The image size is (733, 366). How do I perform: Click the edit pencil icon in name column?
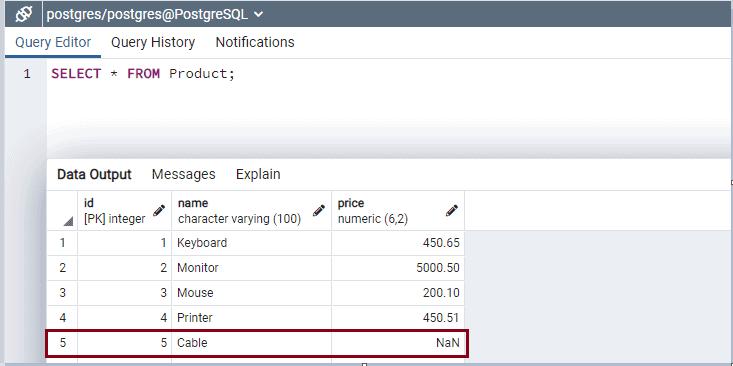point(319,210)
